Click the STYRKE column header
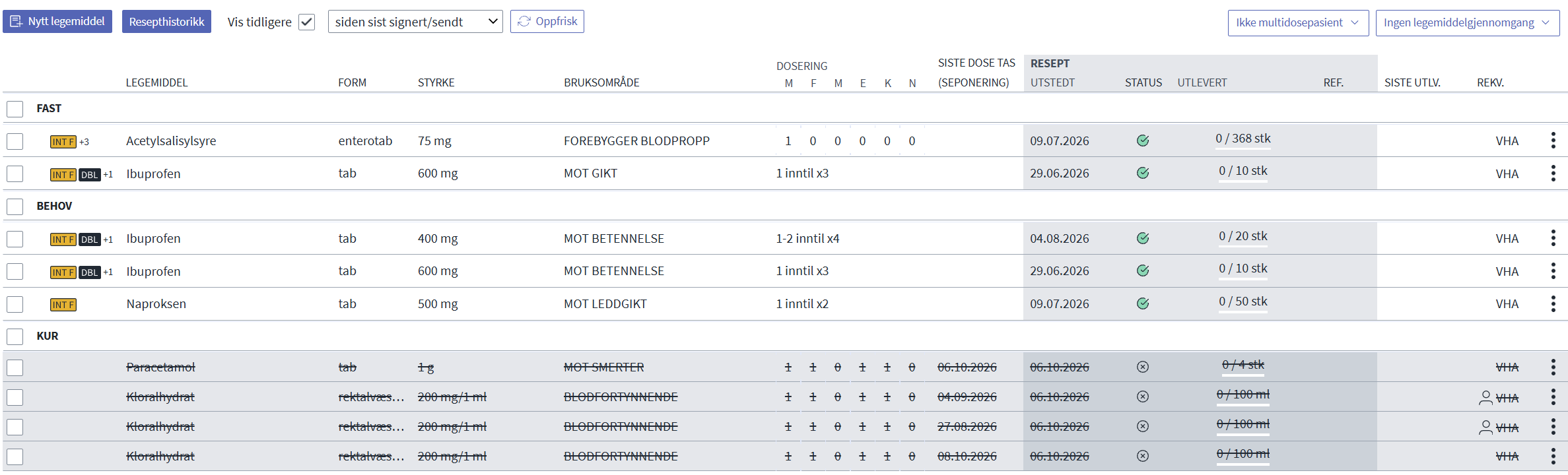 (436, 82)
